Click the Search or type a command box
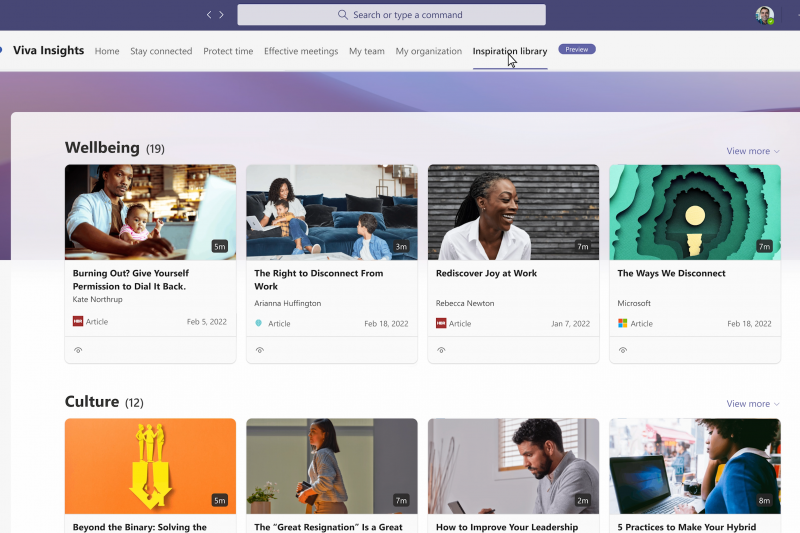Viewport: 800px width, 533px height. click(x=391, y=15)
